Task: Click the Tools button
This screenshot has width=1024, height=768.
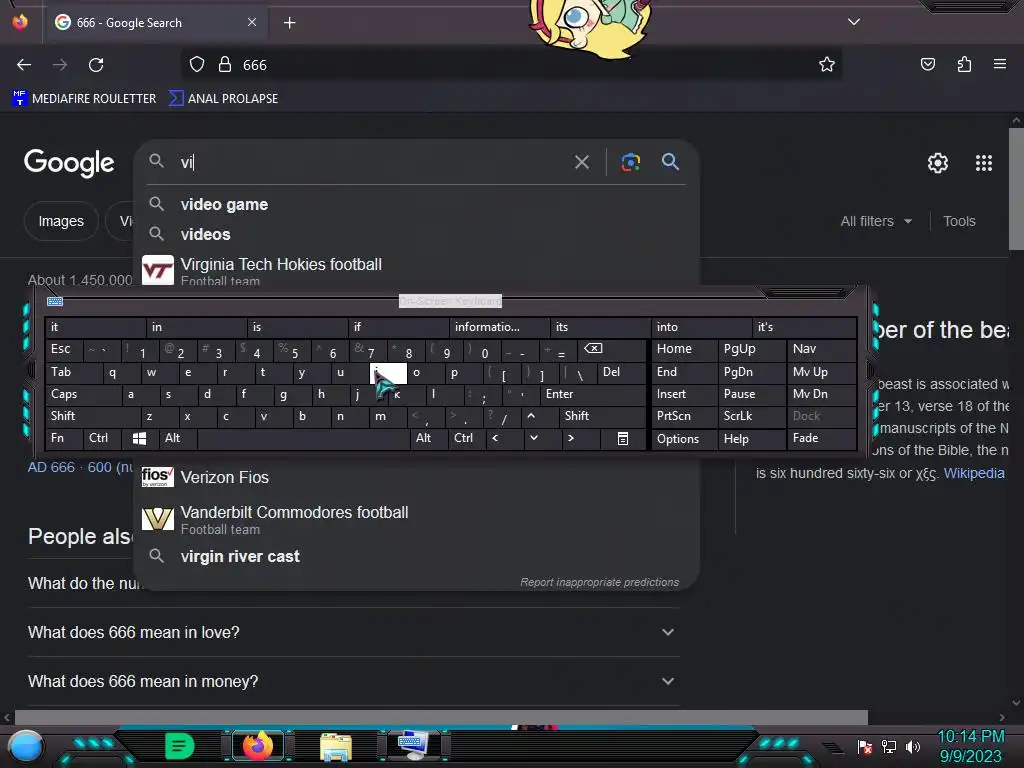Action: point(959,221)
